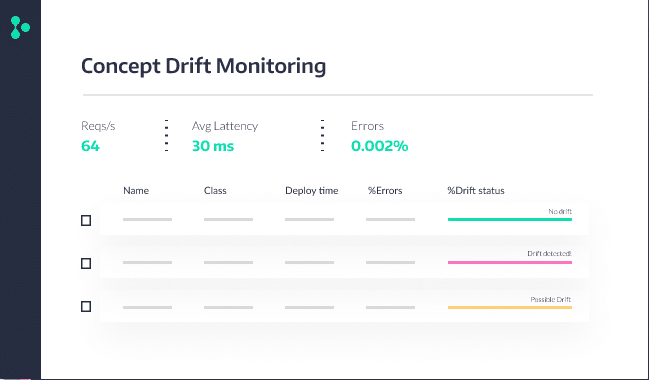Viewport: 649px width, 380px height.
Task: Click the %Errors column header
Action: click(x=385, y=190)
